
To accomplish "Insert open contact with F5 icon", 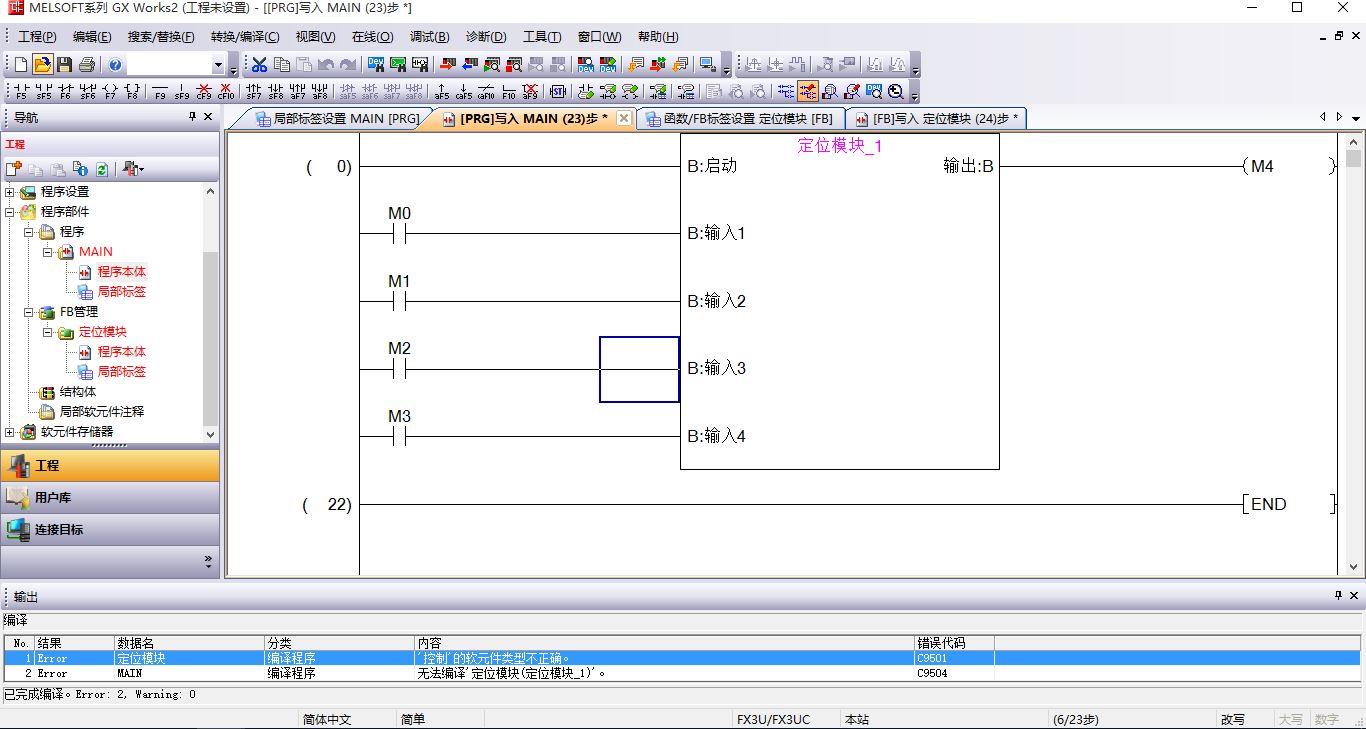I will tap(21, 92).
